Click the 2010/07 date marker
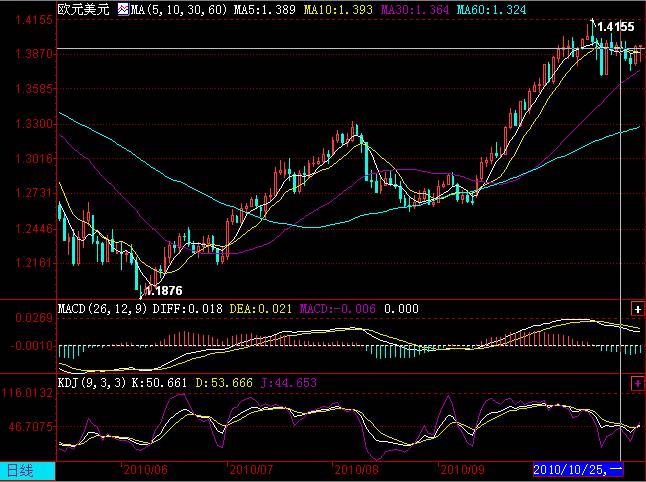This screenshot has width=646, height=482. (x=251, y=470)
